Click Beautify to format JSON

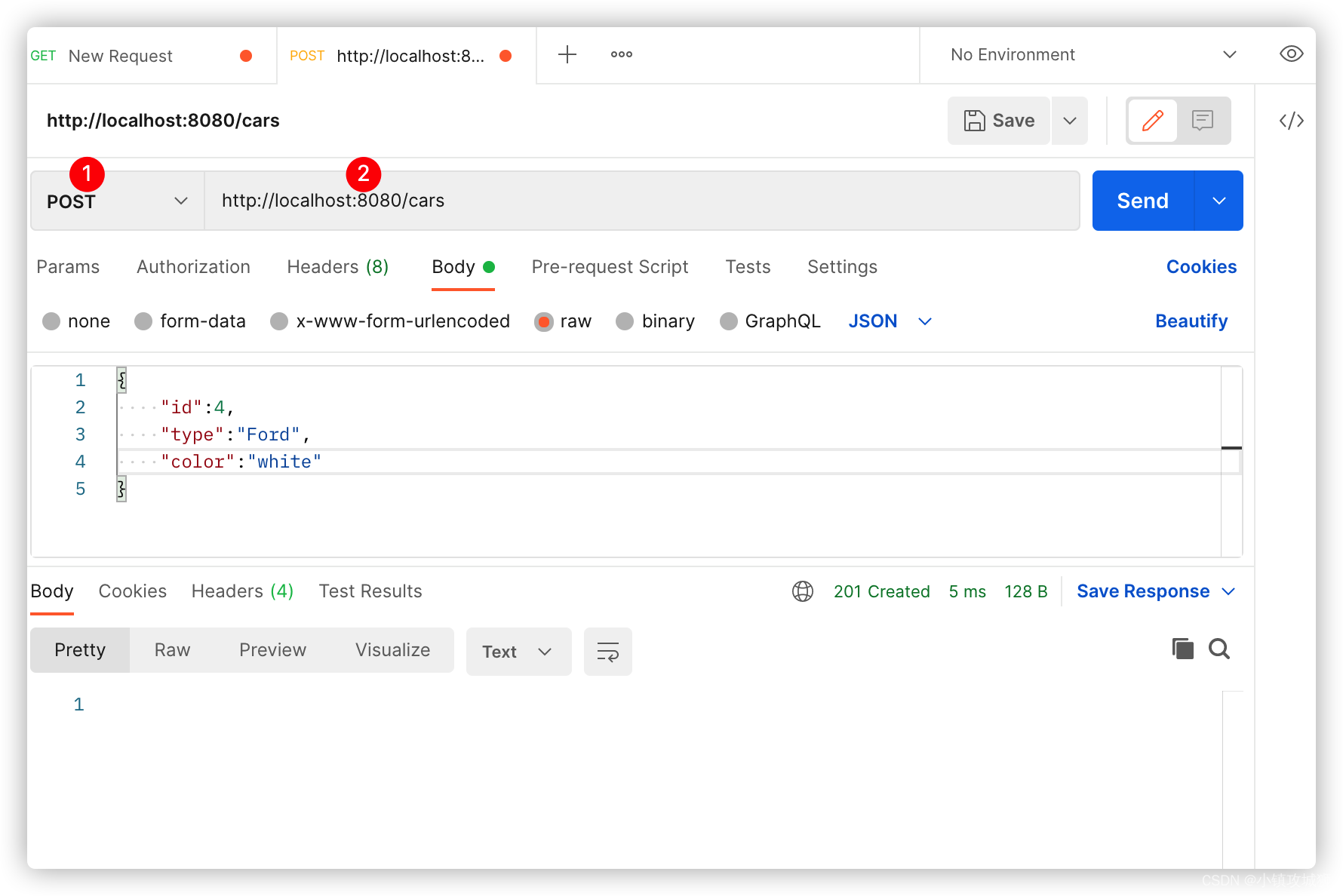click(1191, 321)
